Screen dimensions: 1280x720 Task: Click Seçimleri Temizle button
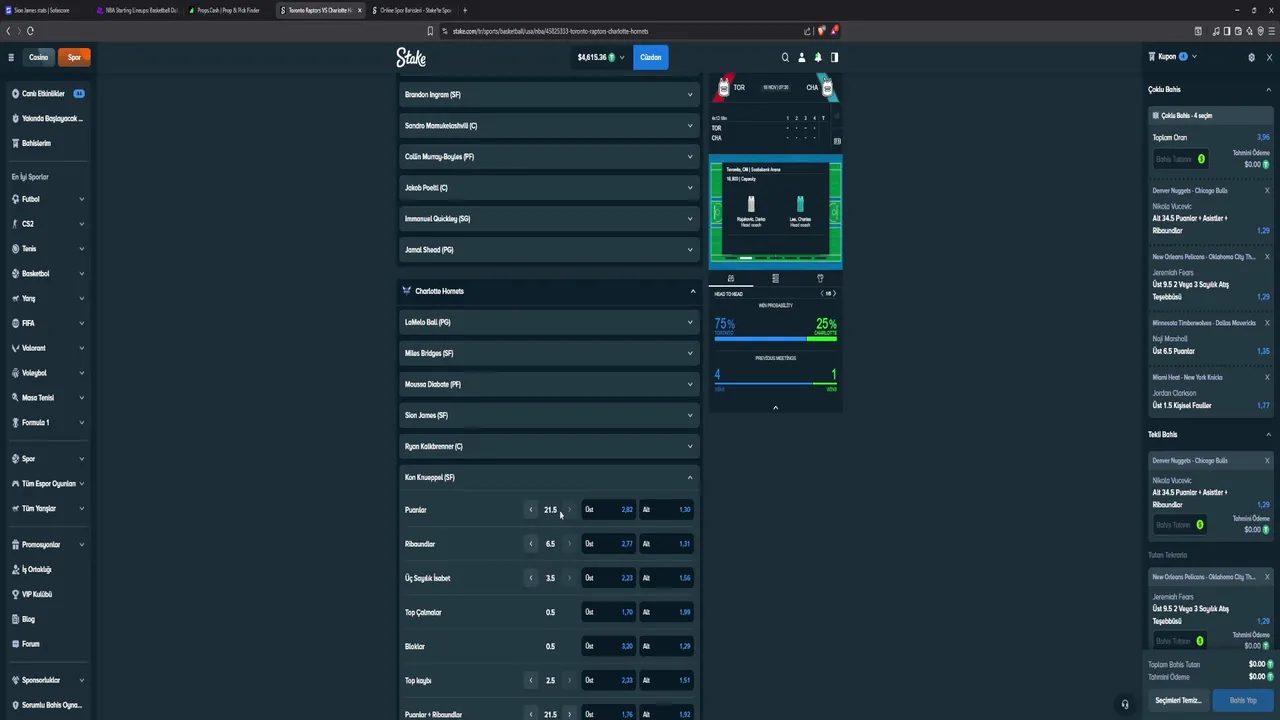(1178, 700)
